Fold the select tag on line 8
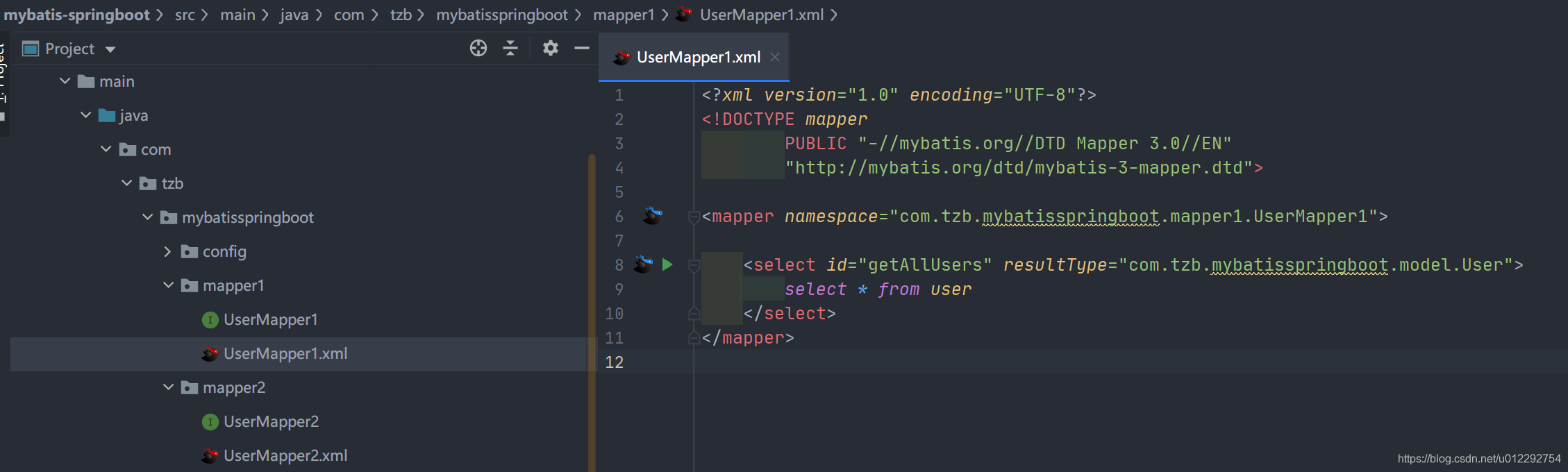The height and width of the screenshot is (472, 1568). coord(694,266)
